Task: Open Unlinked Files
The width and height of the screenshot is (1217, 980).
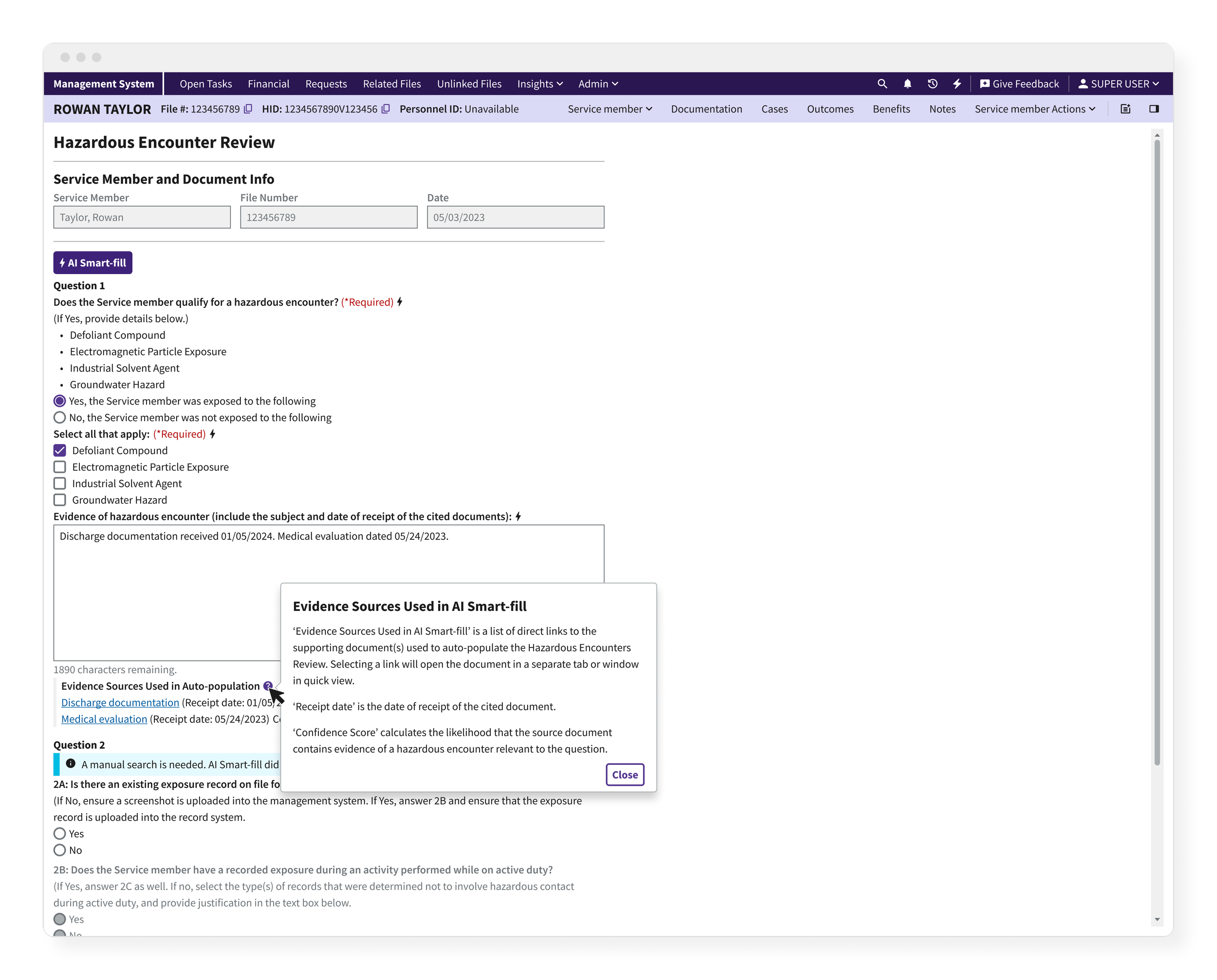Action: coord(468,84)
